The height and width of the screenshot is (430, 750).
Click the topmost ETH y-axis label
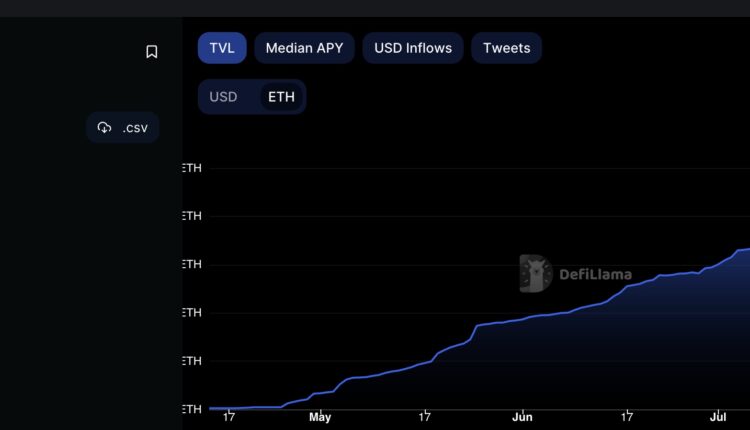coord(192,168)
